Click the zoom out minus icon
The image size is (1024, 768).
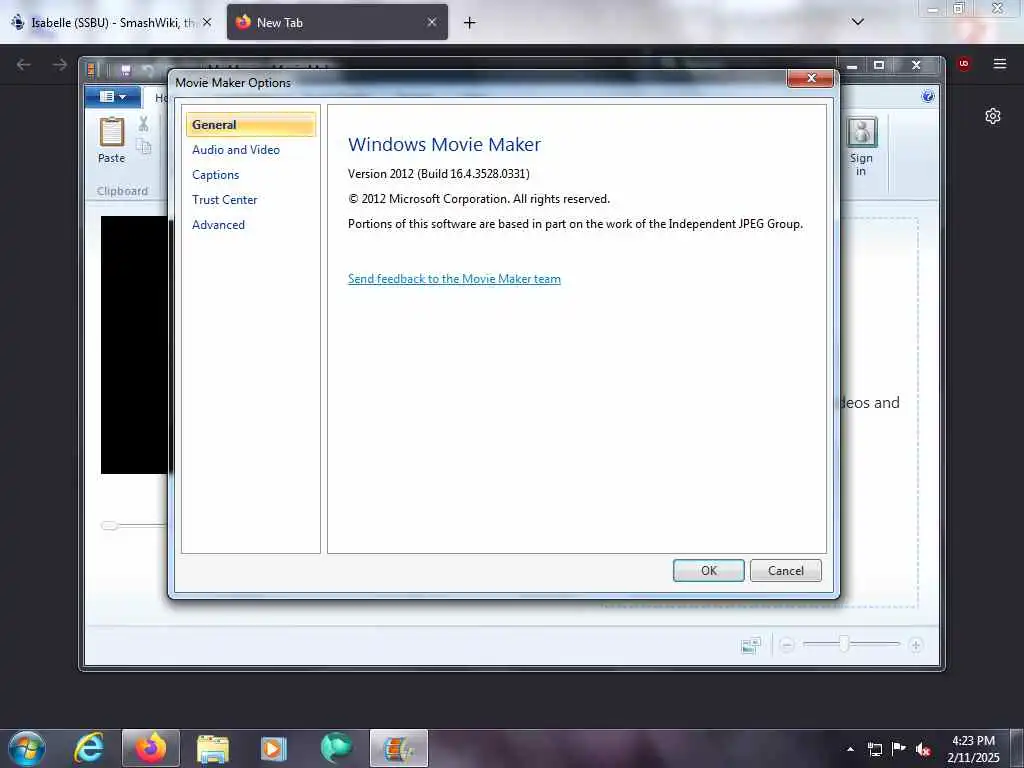click(x=787, y=645)
